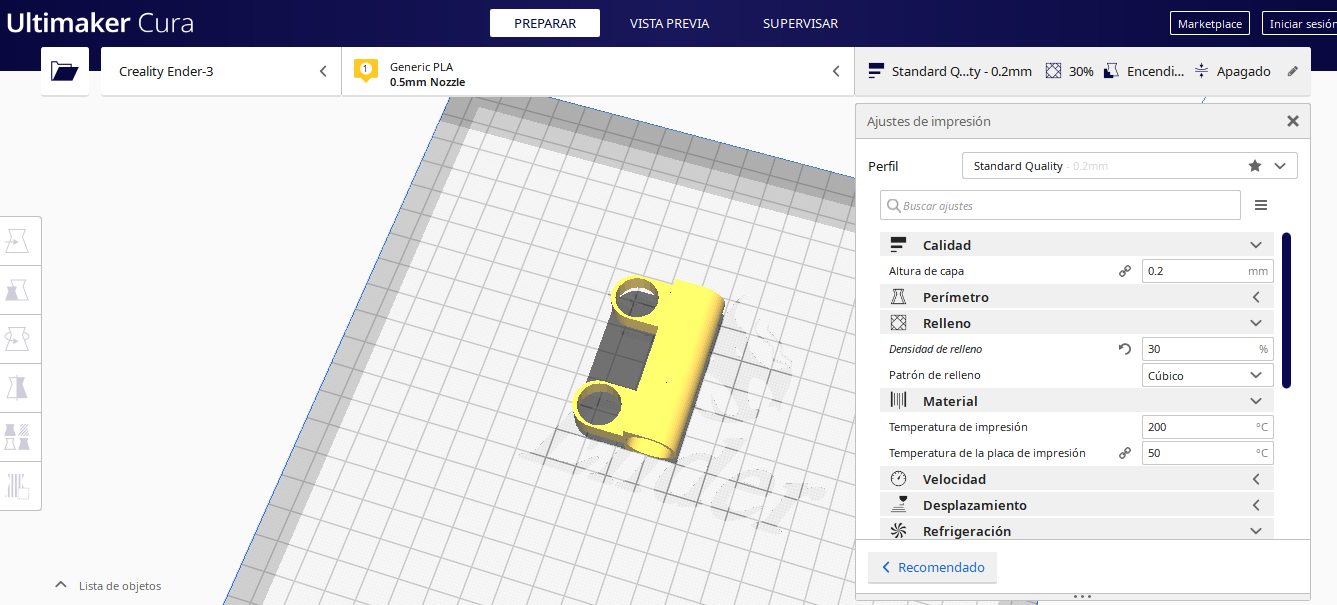Click the infill 30% icon in summary bar
Viewport: 1337px width, 605px height.
(1053, 71)
